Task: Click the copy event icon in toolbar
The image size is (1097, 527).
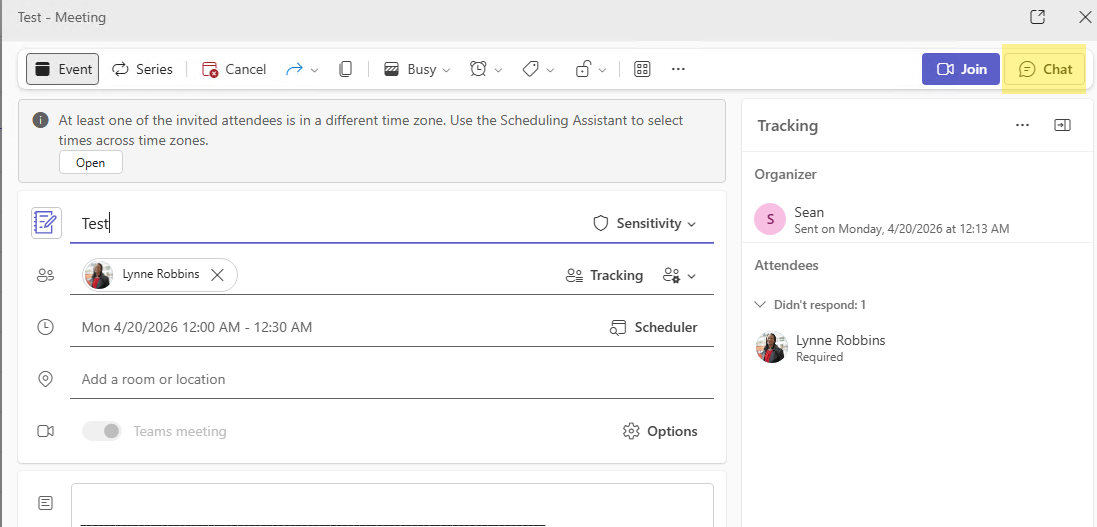Action: pos(345,69)
